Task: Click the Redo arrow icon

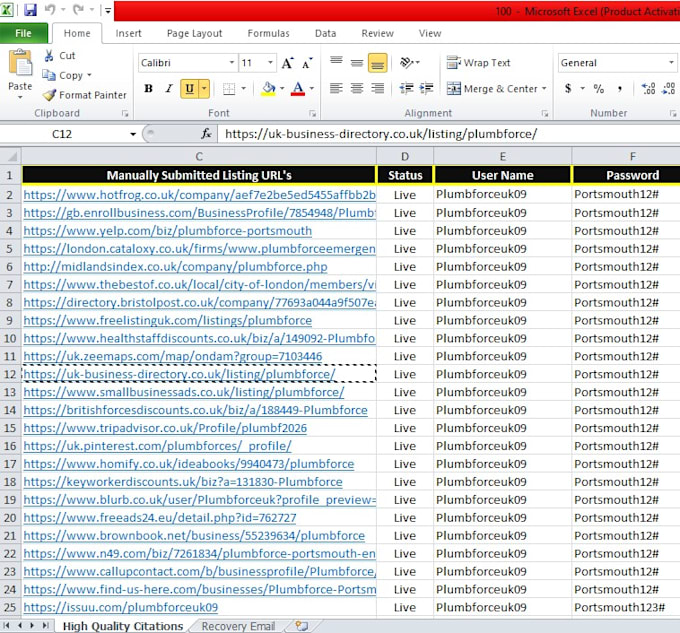Action: [x=78, y=10]
